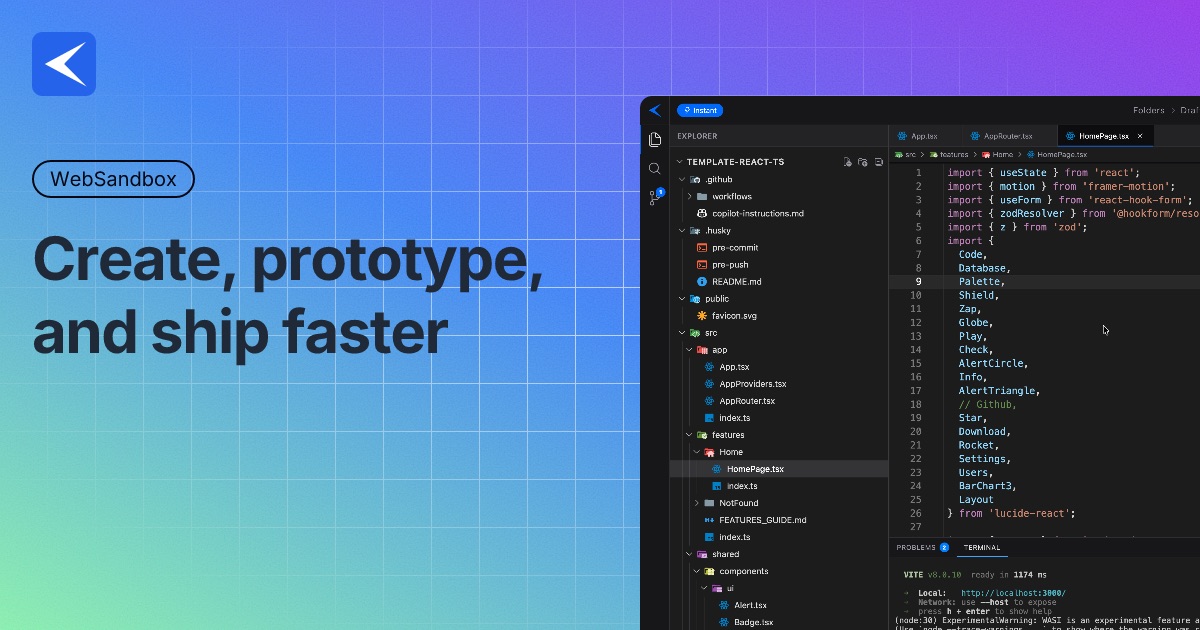
Task: Select HomePage.tsx in the file tree
Action: (779, 469)
